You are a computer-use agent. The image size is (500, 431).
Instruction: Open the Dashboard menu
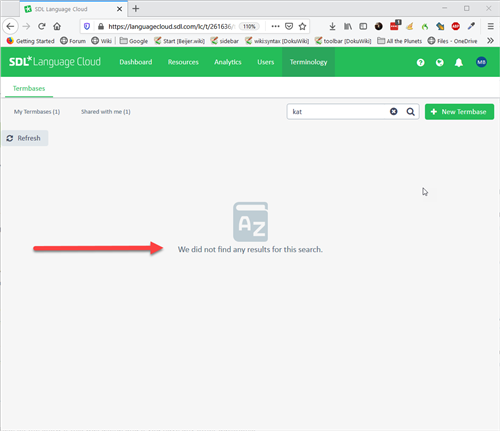(136, 62)
